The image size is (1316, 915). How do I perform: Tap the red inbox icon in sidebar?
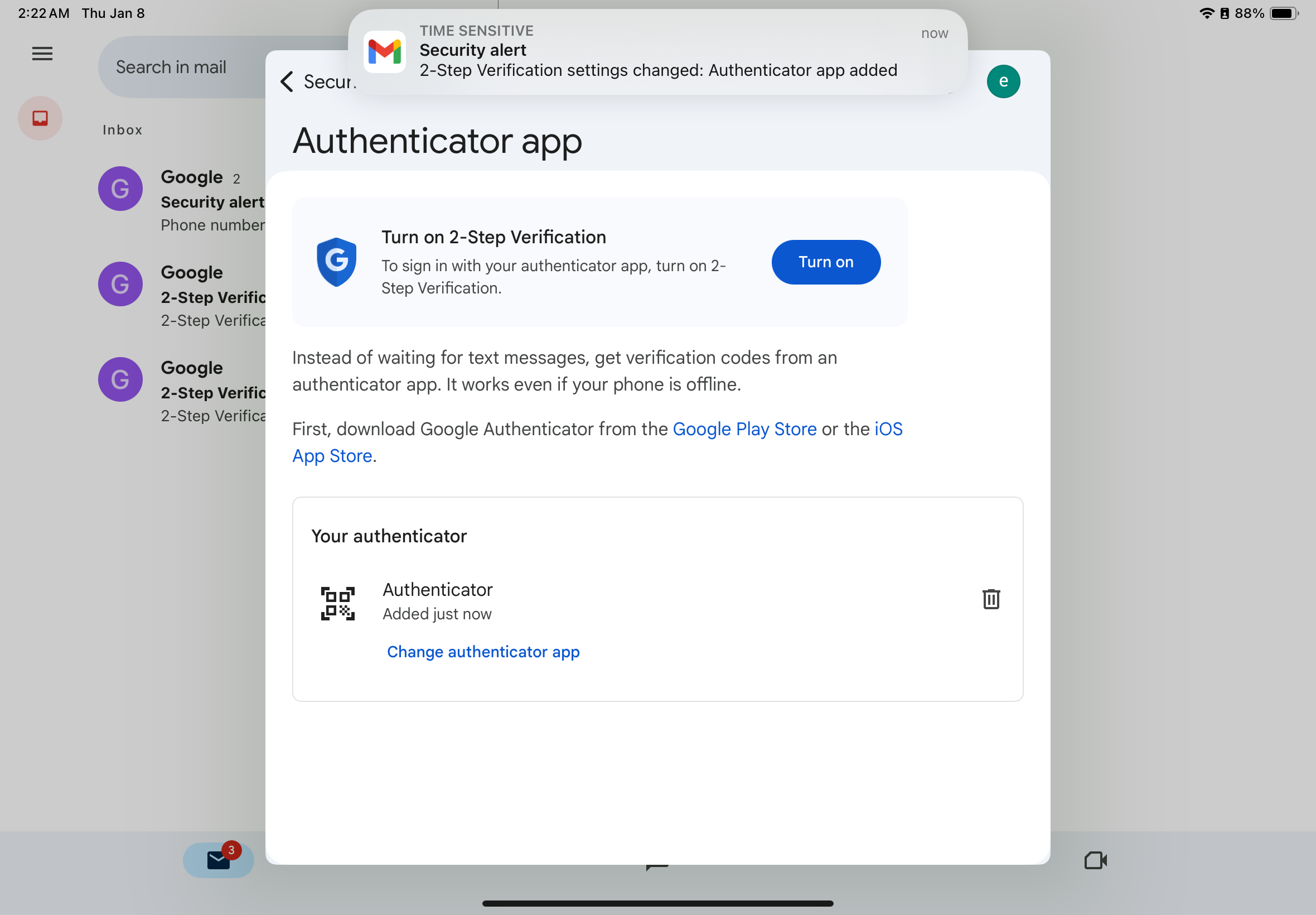coord(40,118)
